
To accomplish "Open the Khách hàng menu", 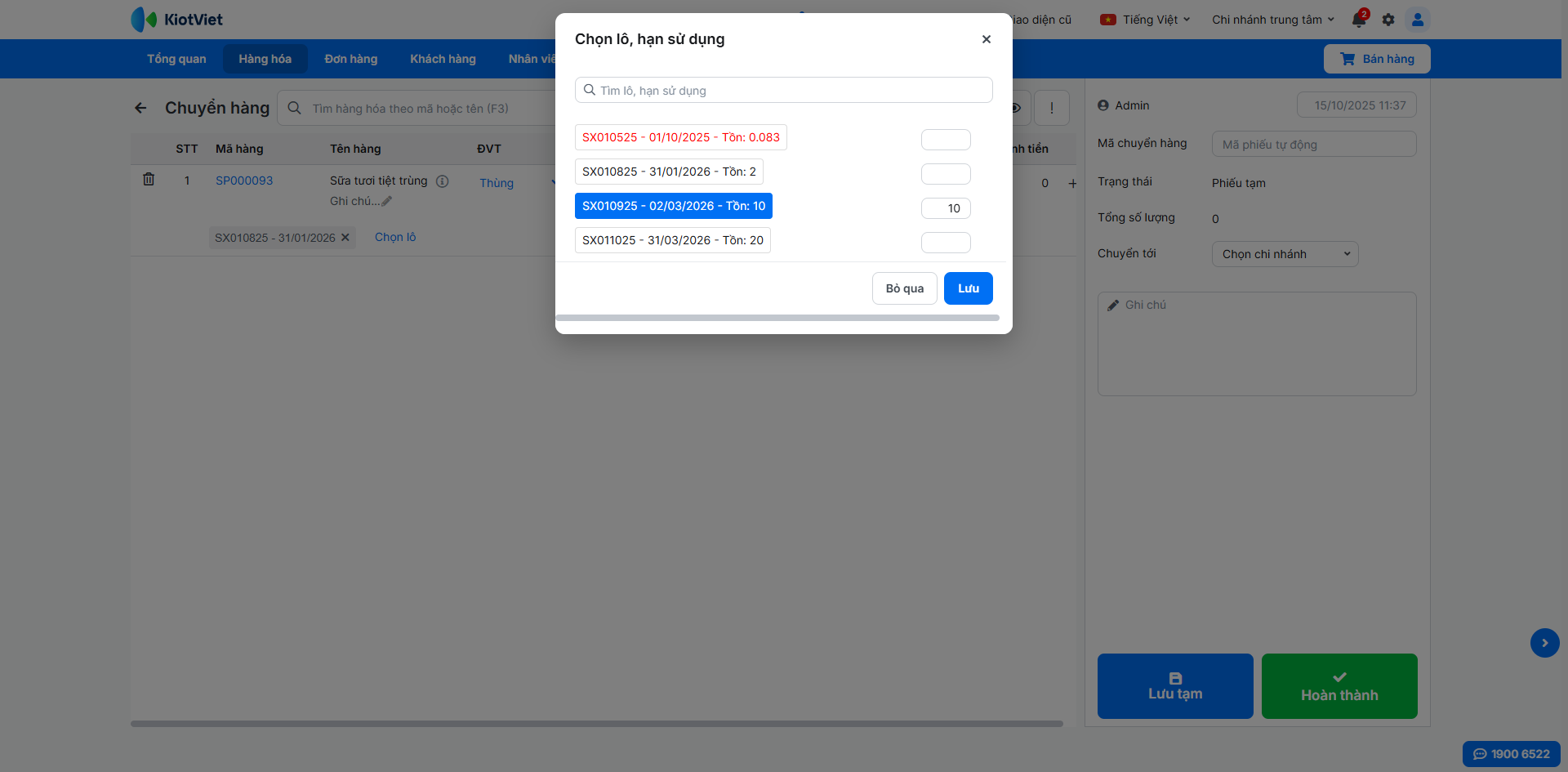I will [x=443, y=59].
